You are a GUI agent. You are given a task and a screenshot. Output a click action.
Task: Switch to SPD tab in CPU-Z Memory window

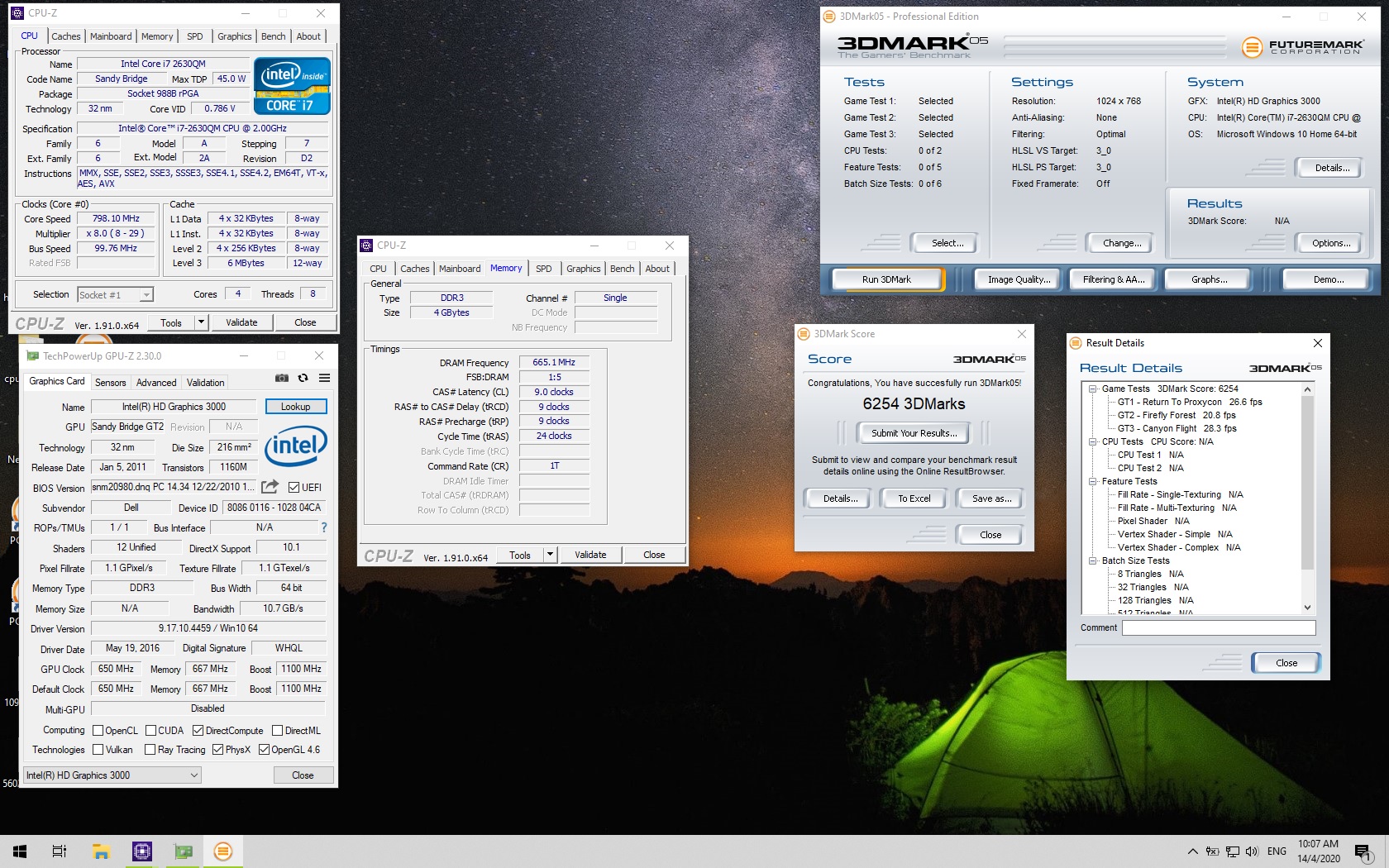point(543,269)
